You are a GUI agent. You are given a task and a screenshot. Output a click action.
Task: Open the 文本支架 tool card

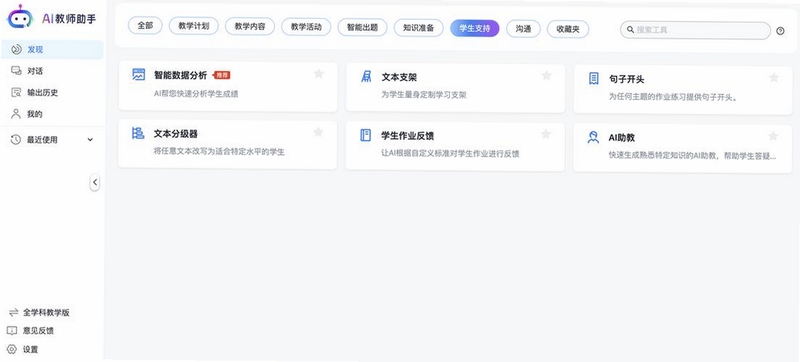tap(455, 88)
